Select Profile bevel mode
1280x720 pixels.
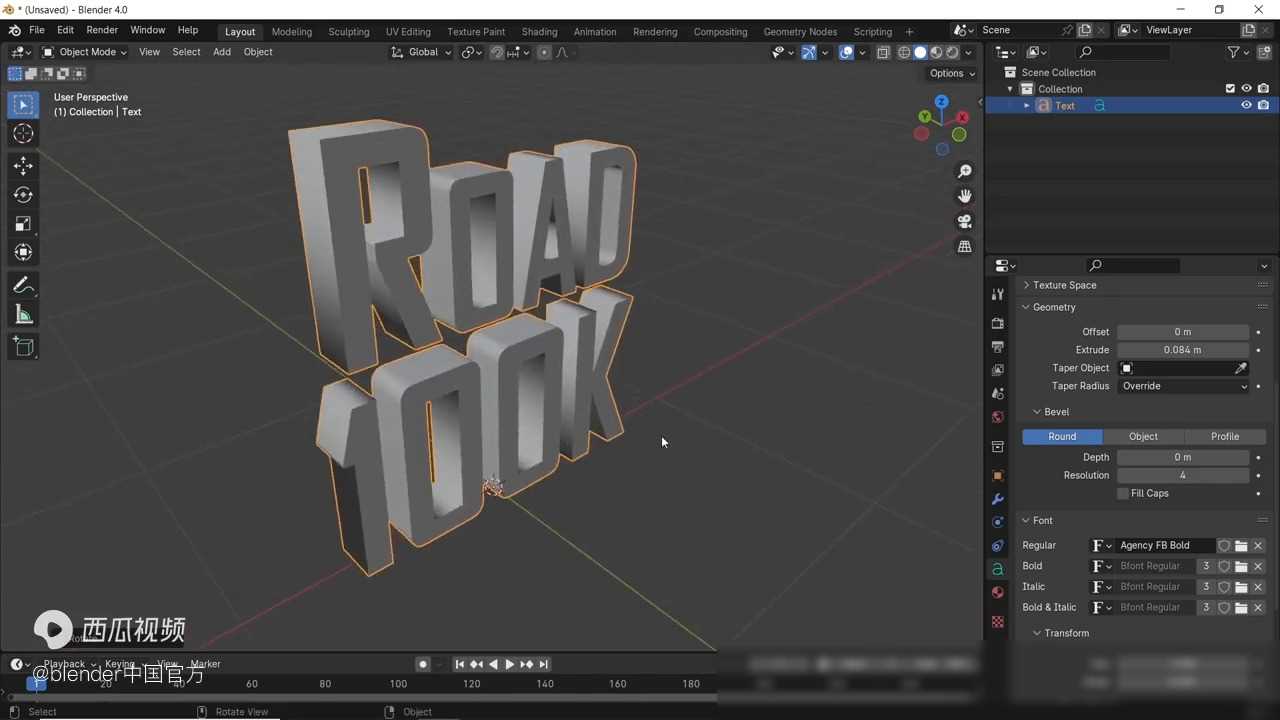1225,437
